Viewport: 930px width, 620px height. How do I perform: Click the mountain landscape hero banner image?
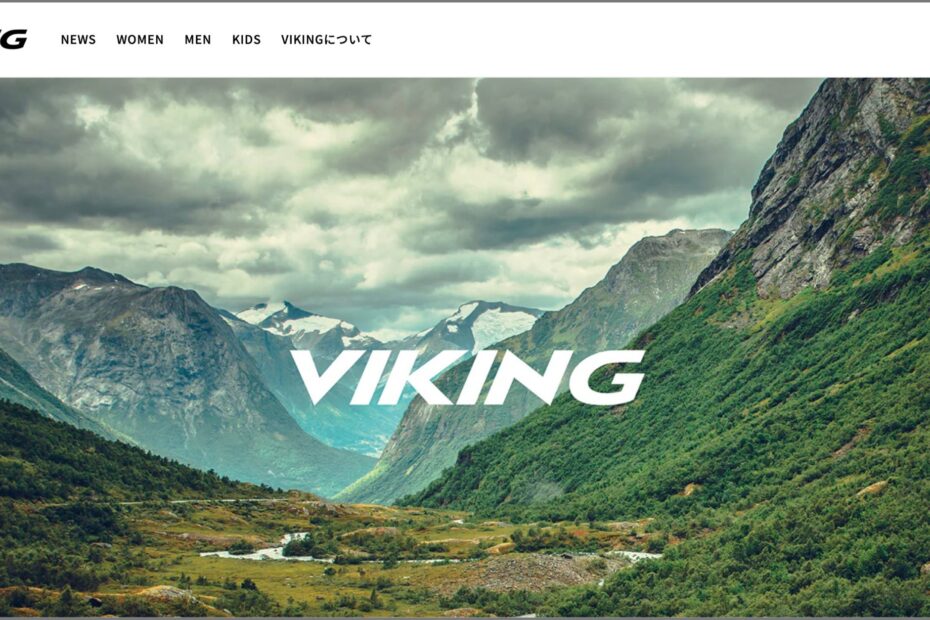(x=465, y=348)
